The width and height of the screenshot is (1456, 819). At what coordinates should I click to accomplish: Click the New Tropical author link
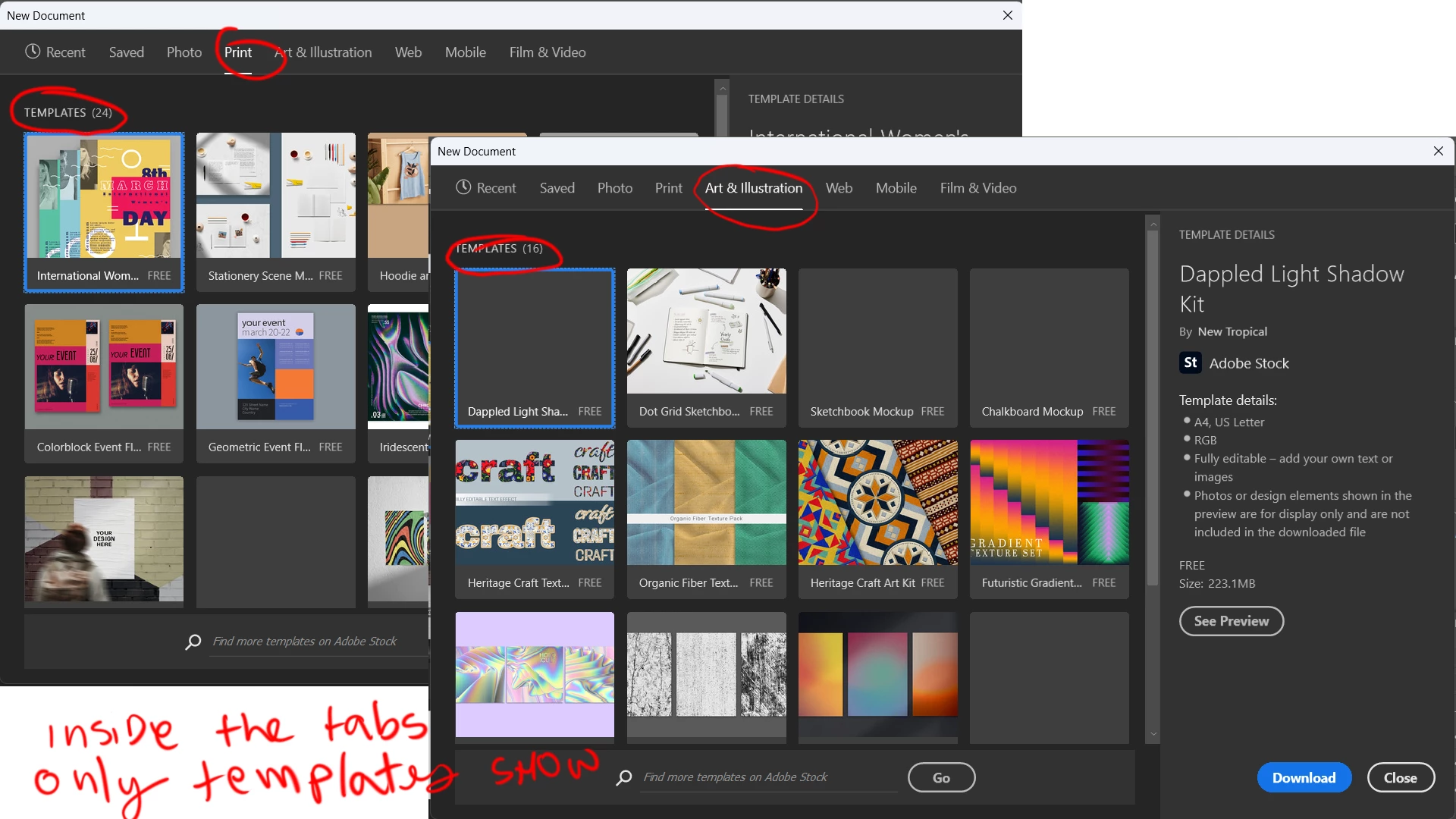pyautogui.click(x=1232, y=331)
